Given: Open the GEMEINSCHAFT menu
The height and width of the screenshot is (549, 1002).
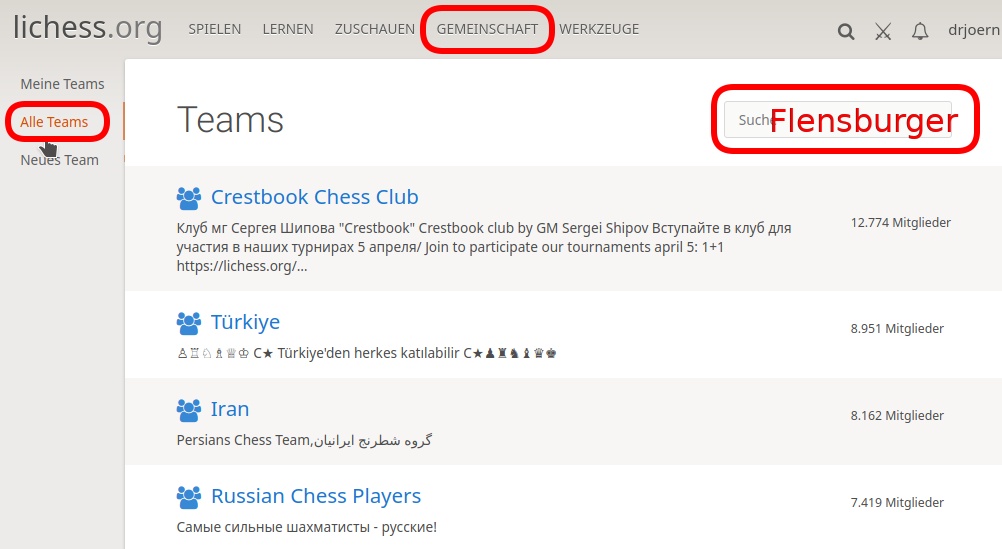Looking at the screenshot, I should pos(487,29).
